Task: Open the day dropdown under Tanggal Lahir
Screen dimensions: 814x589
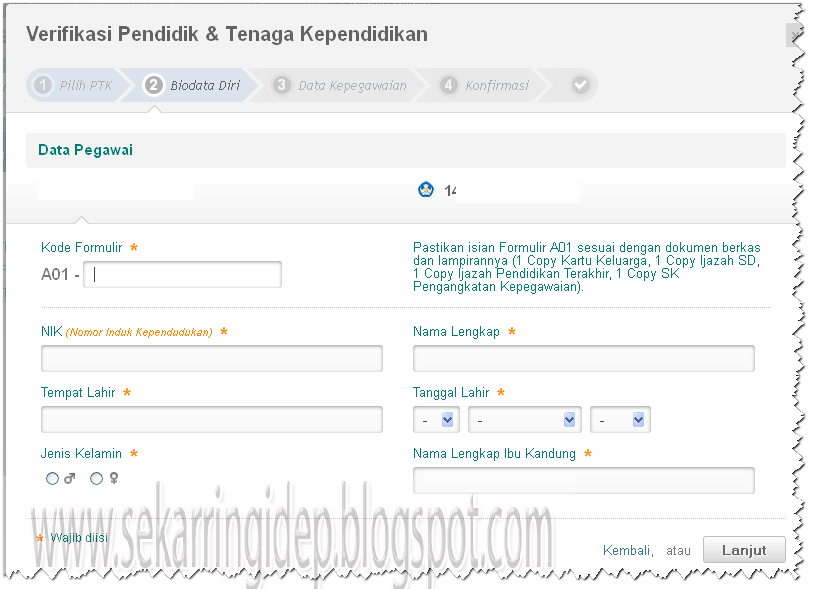Action: pyautogui.click(x=436, y=419)
